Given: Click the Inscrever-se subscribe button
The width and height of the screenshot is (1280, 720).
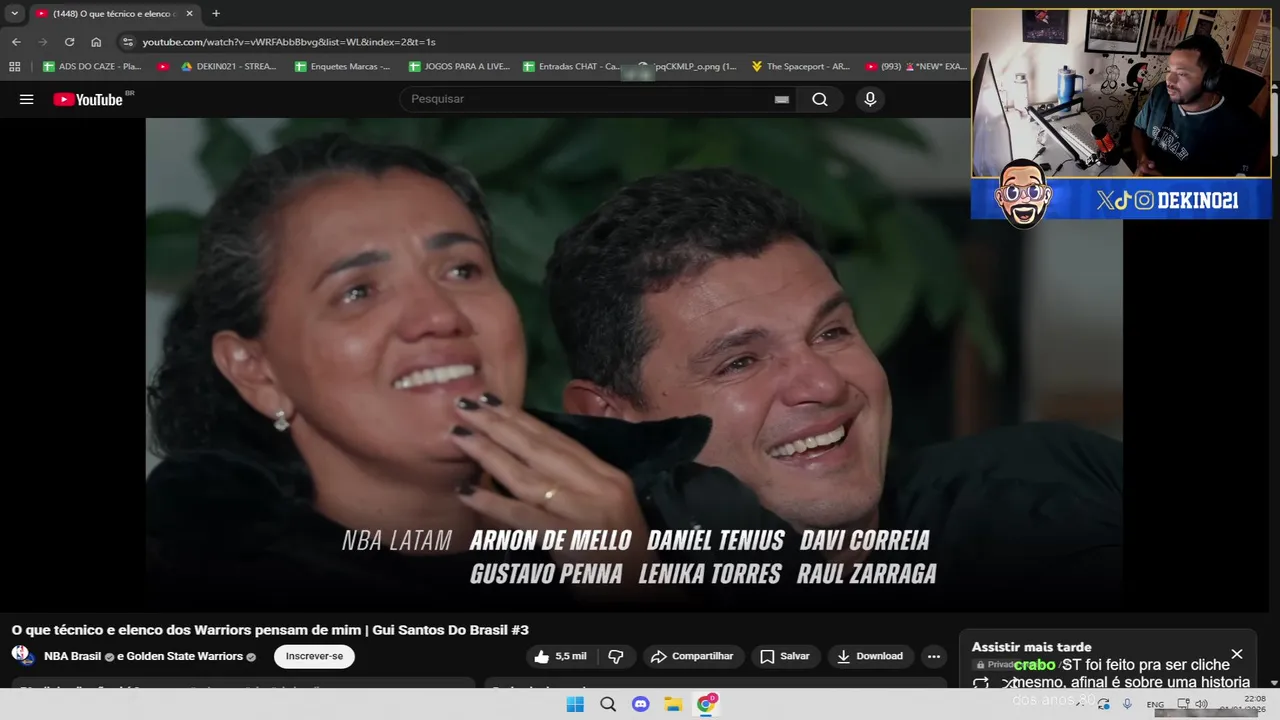Looking at the screenshot, I should 314,656.
